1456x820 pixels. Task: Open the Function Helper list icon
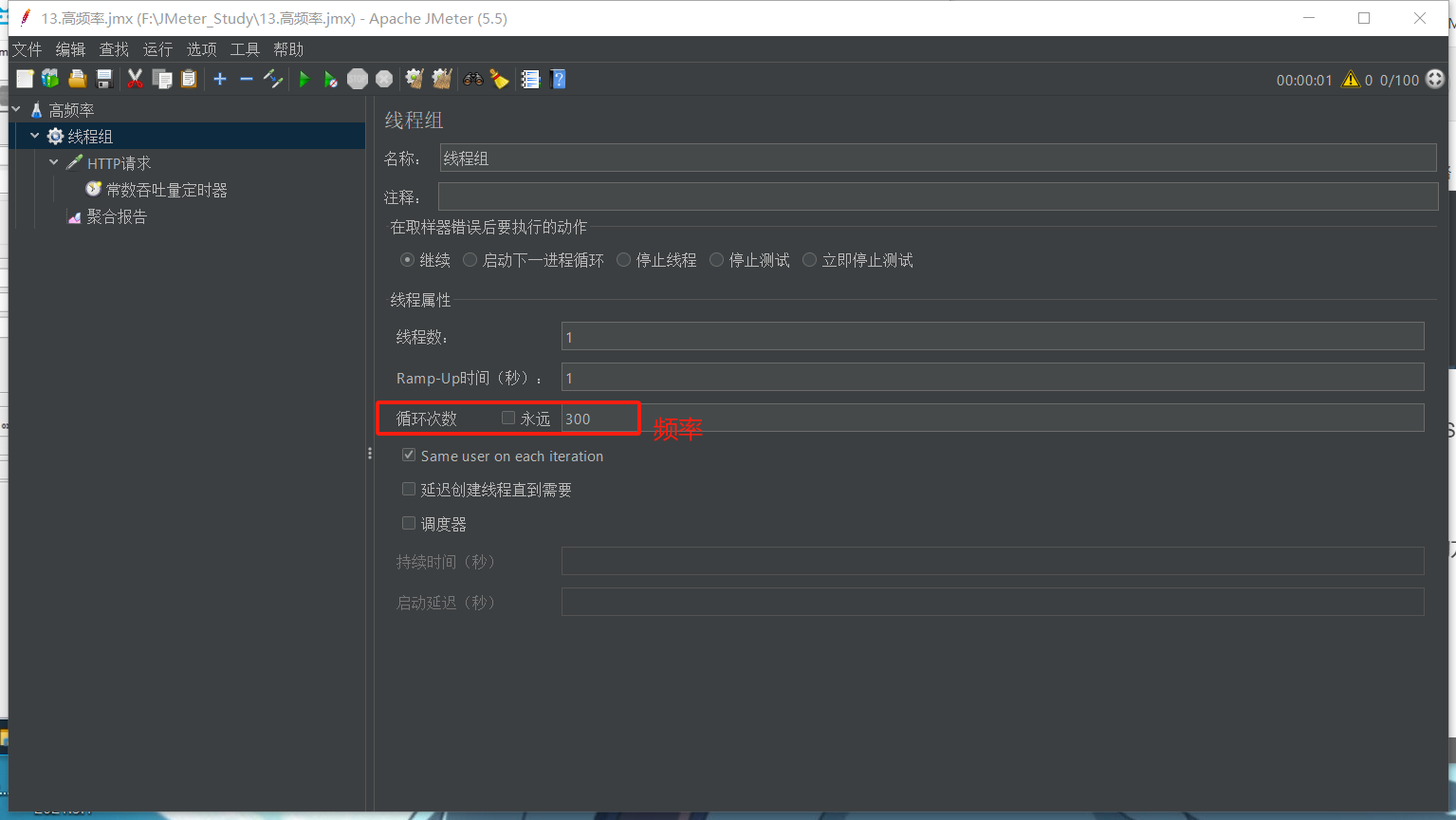[530, 79]
